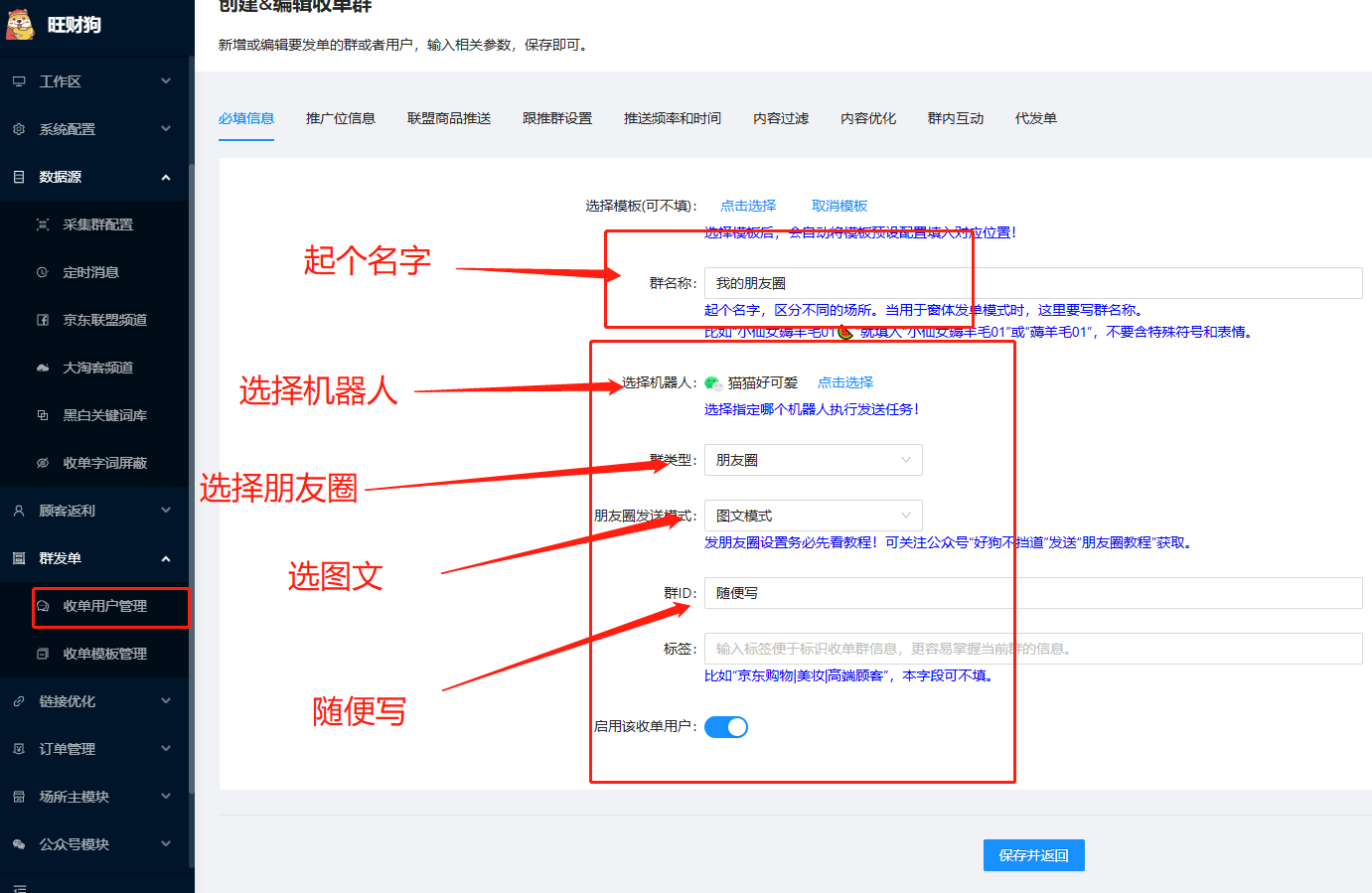Click the 收单字词屏蔽 eye icon
The height and width of the screenshot is (893, 1372).
43,463
